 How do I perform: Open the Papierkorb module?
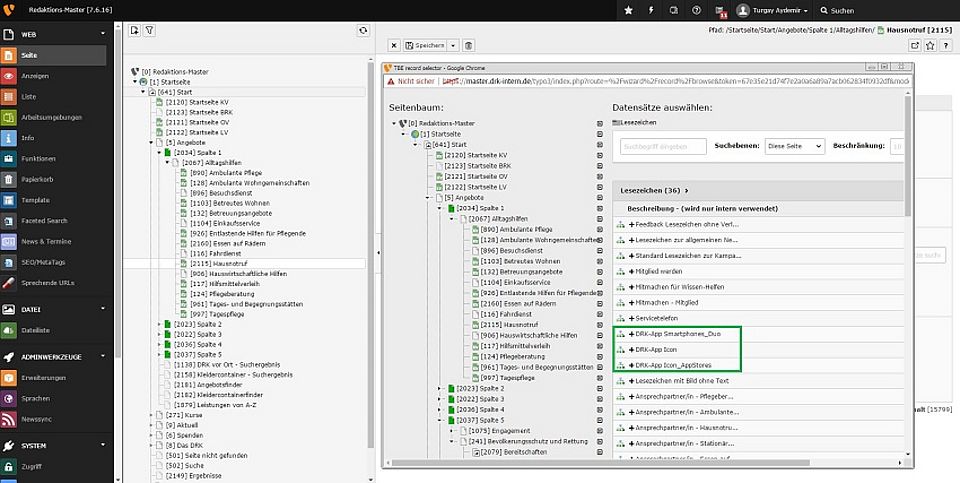(x=36, y=180)
